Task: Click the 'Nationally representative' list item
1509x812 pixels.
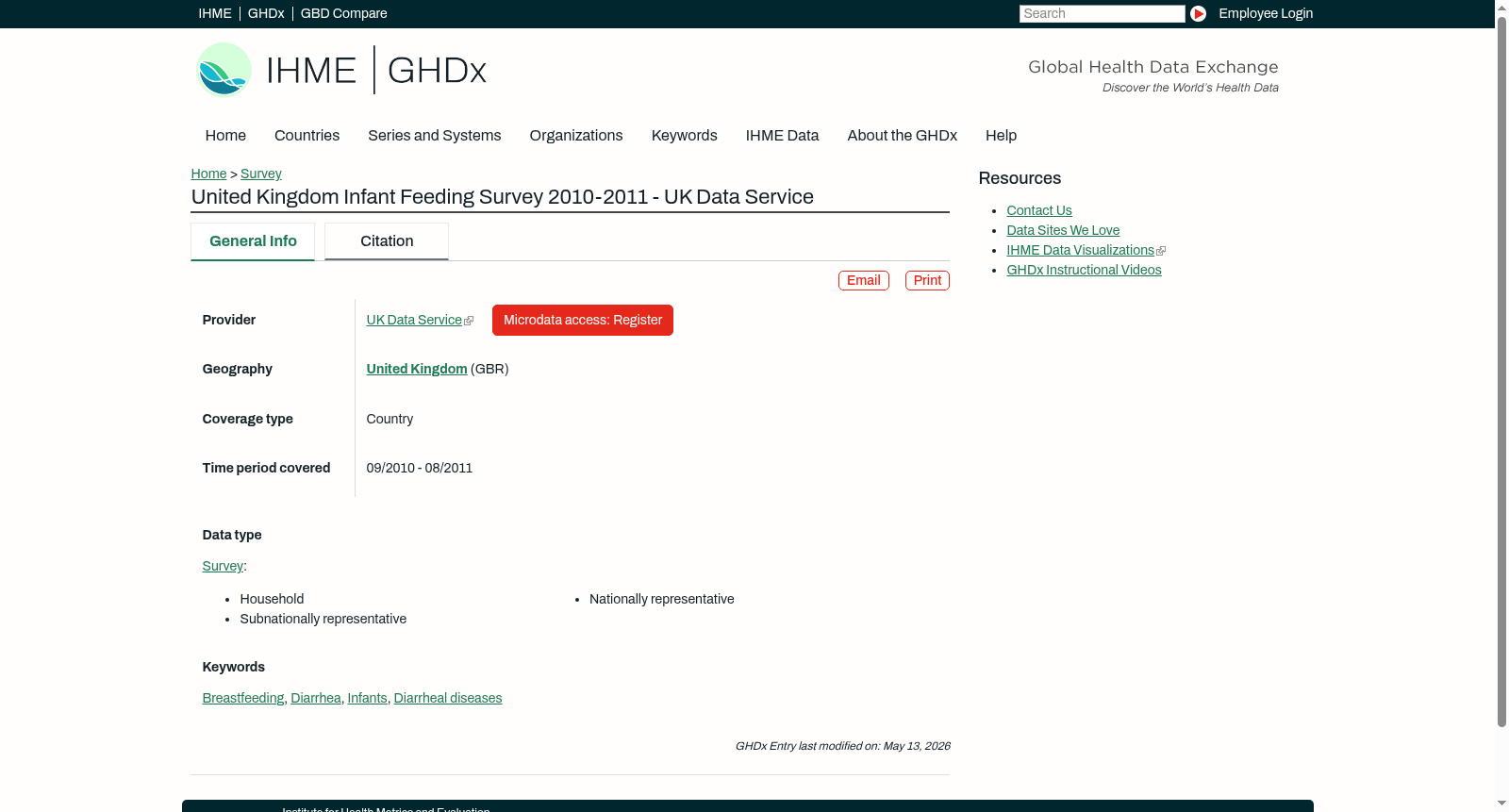Action: click(662, 599)
